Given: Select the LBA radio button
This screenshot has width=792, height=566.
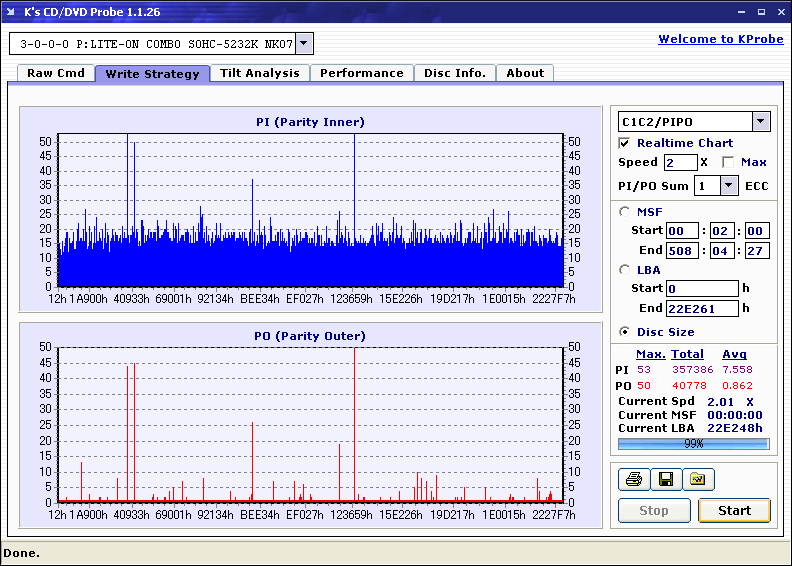Looking at the screenshot, I should pyautogui.click(x=625, y=269).
